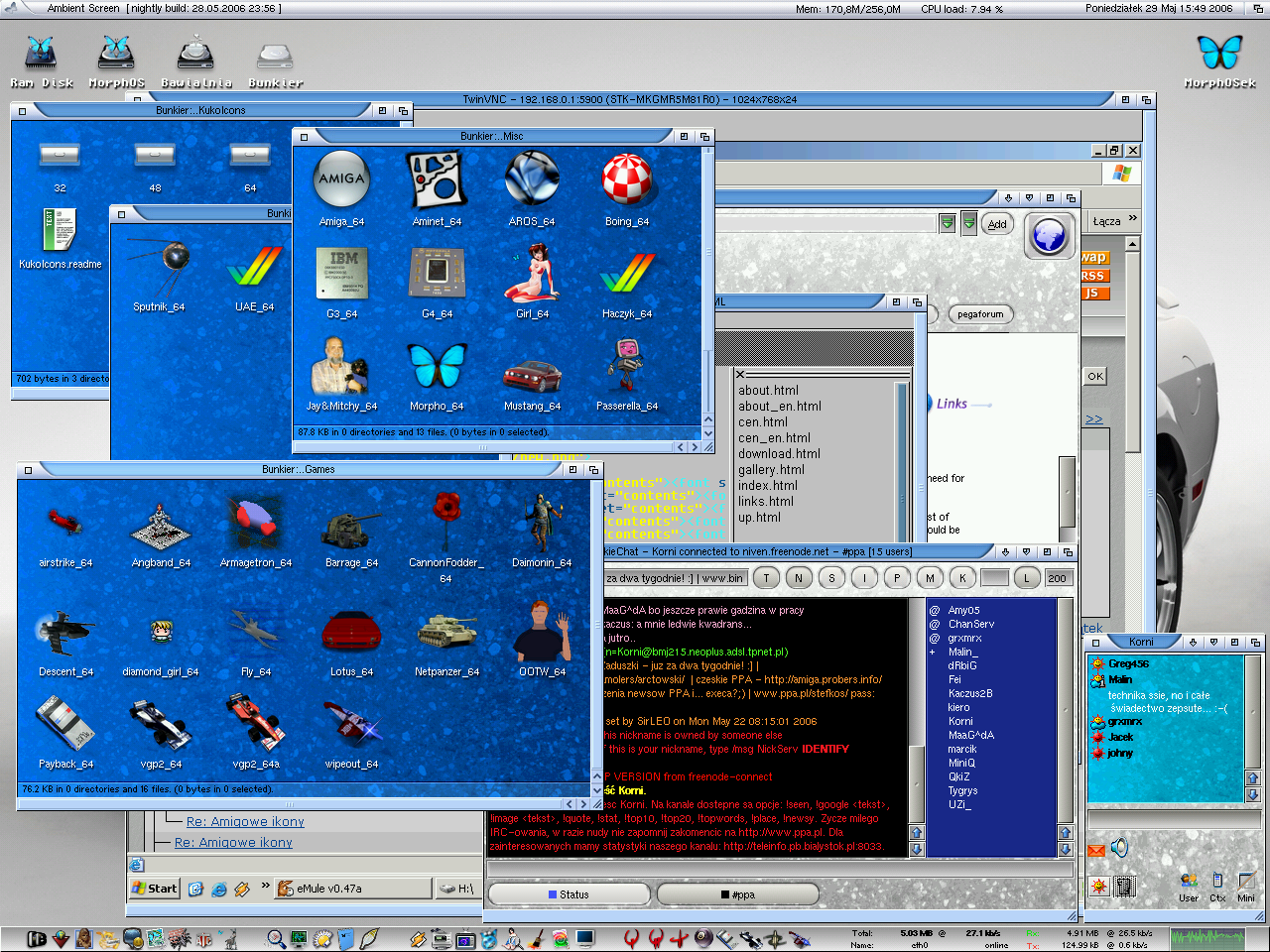
Task: Toggle channel mode T in chat window
Action: pos(766,578)
